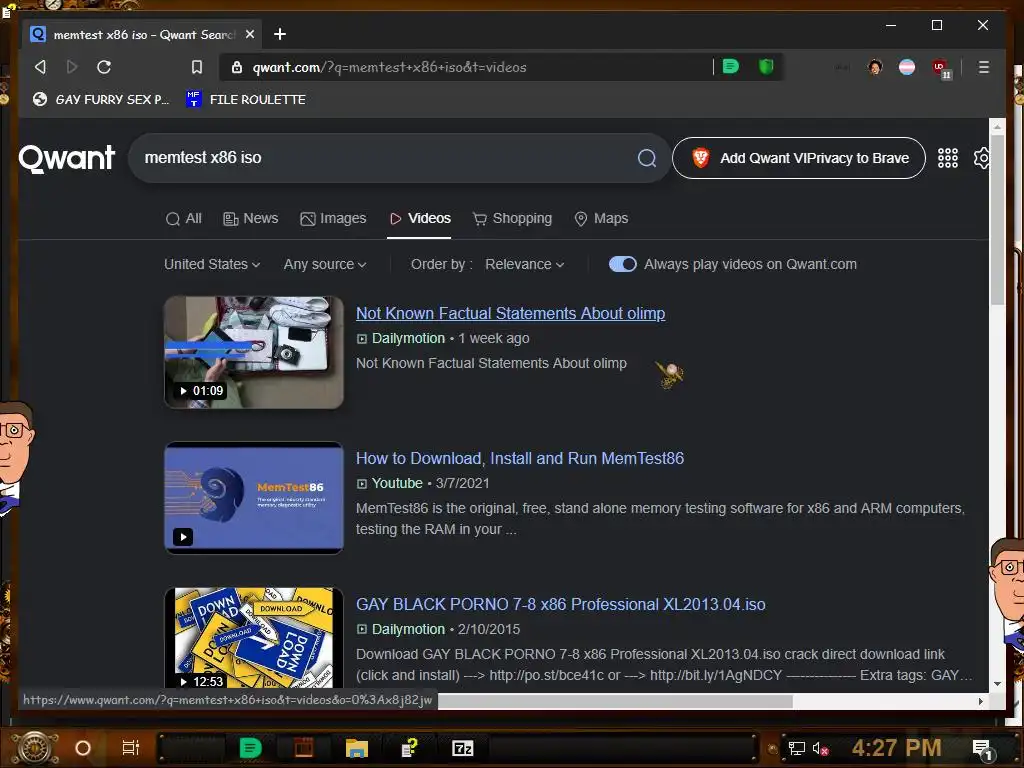Open How to Download, Install and Run MemTest86

[520, 458]
